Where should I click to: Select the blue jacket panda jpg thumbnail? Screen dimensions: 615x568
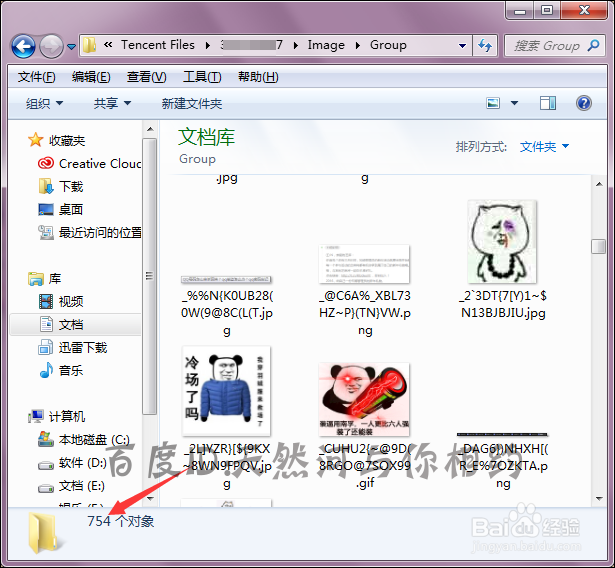point(226,391)
